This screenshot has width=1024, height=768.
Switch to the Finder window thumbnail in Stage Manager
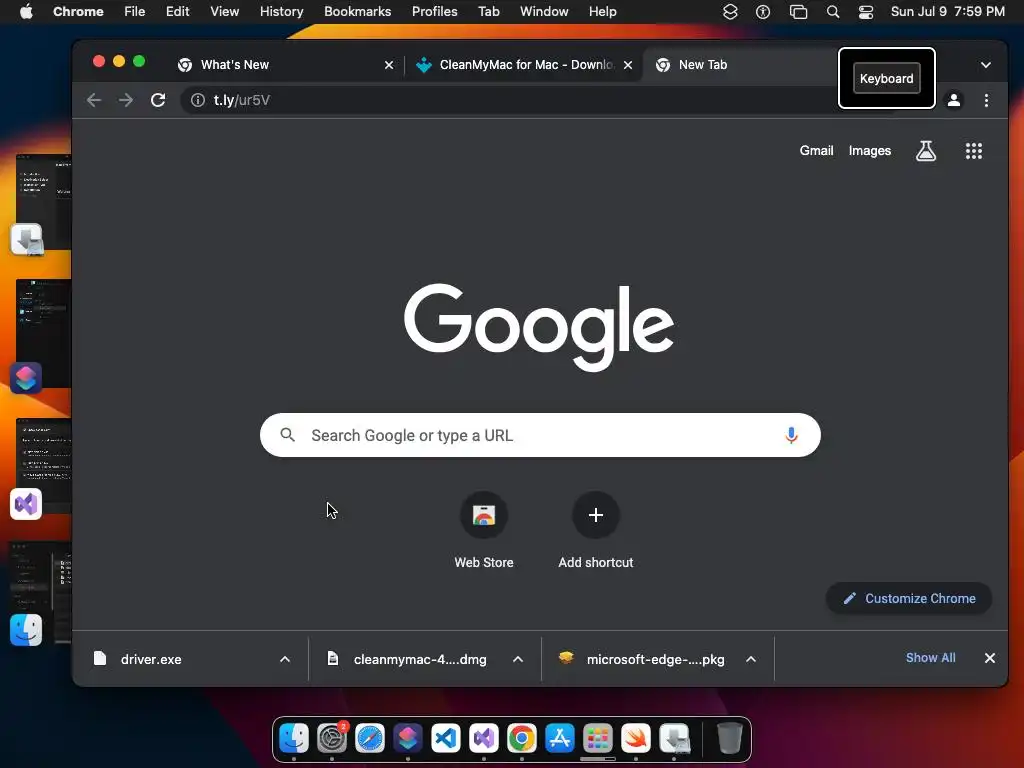[40, 594]
